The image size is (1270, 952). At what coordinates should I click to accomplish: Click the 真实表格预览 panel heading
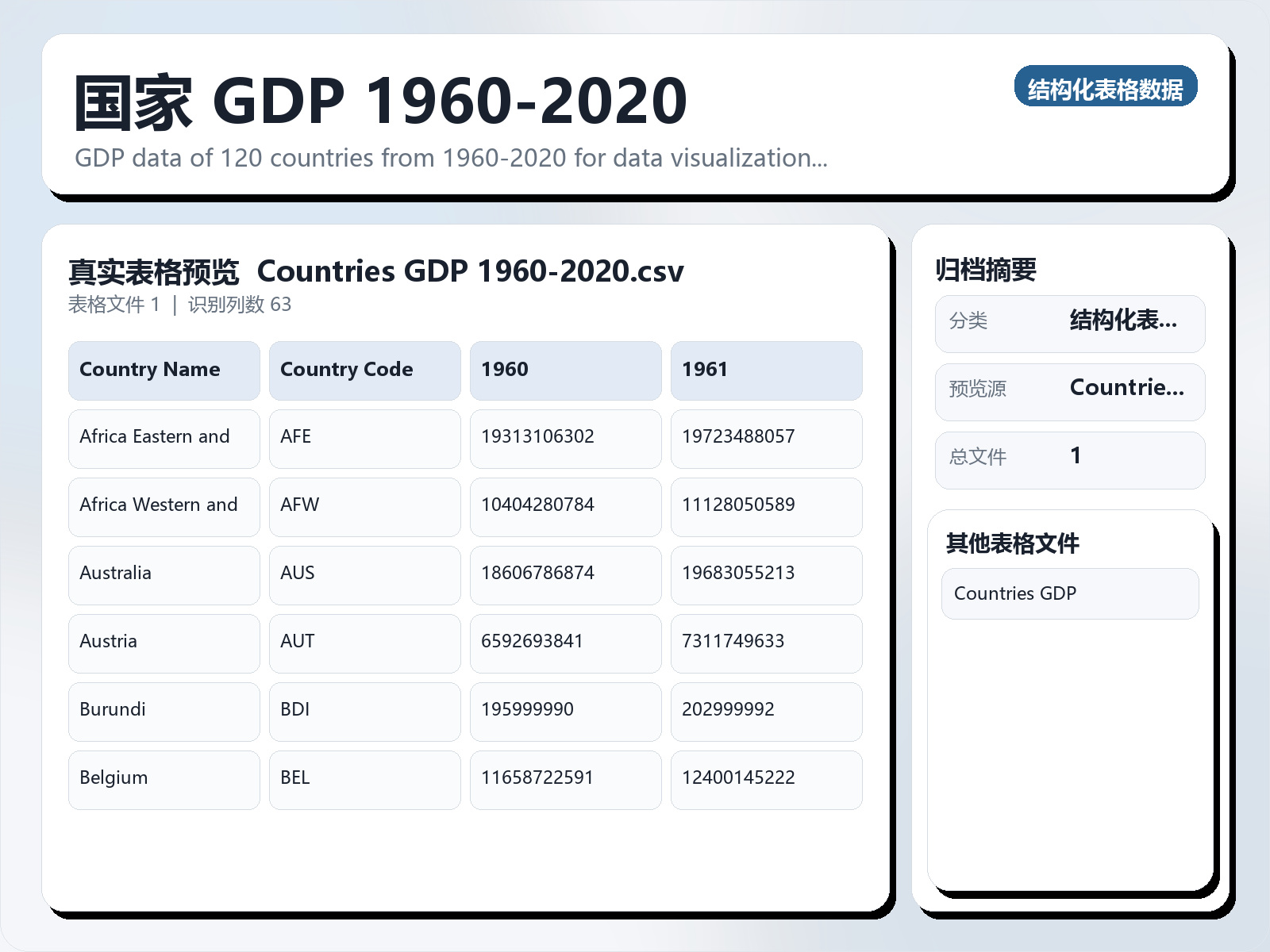point(154,271)
